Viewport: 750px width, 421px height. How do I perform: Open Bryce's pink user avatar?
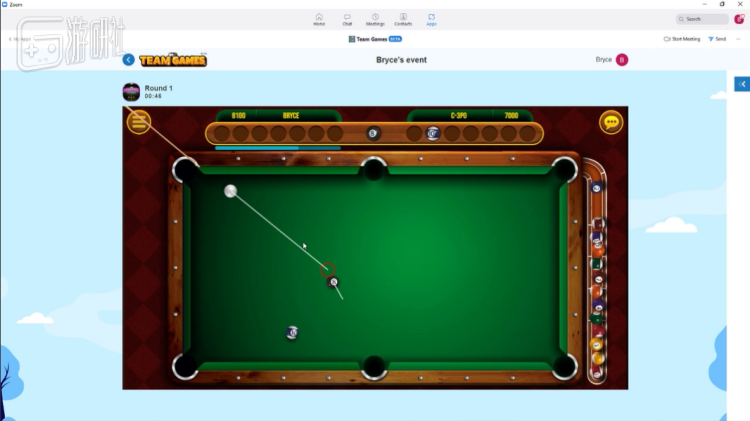click(x=622, y=60)
